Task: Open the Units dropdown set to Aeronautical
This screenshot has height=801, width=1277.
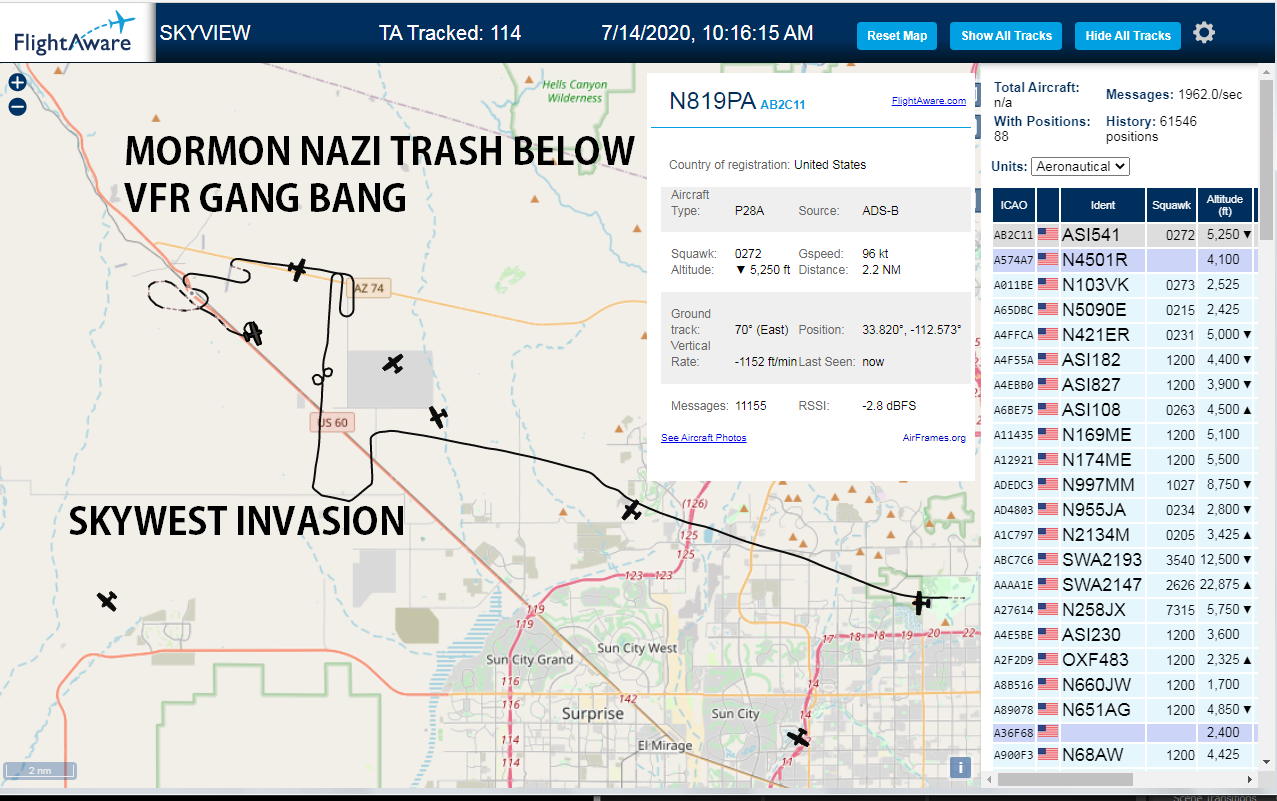Action: pyautogui.click(x=1080, y=166)
